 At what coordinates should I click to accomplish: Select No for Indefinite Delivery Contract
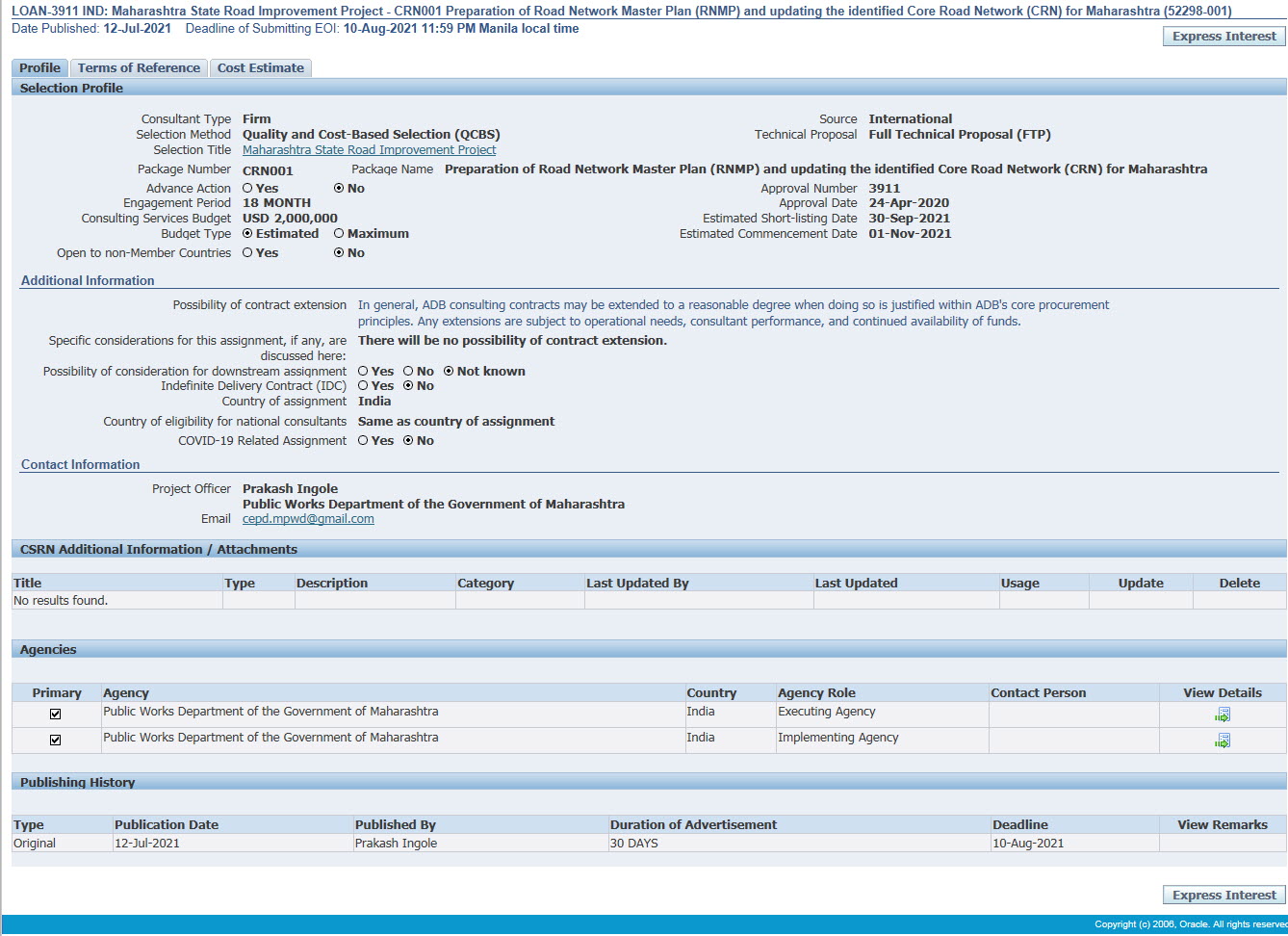click(408, 386)
